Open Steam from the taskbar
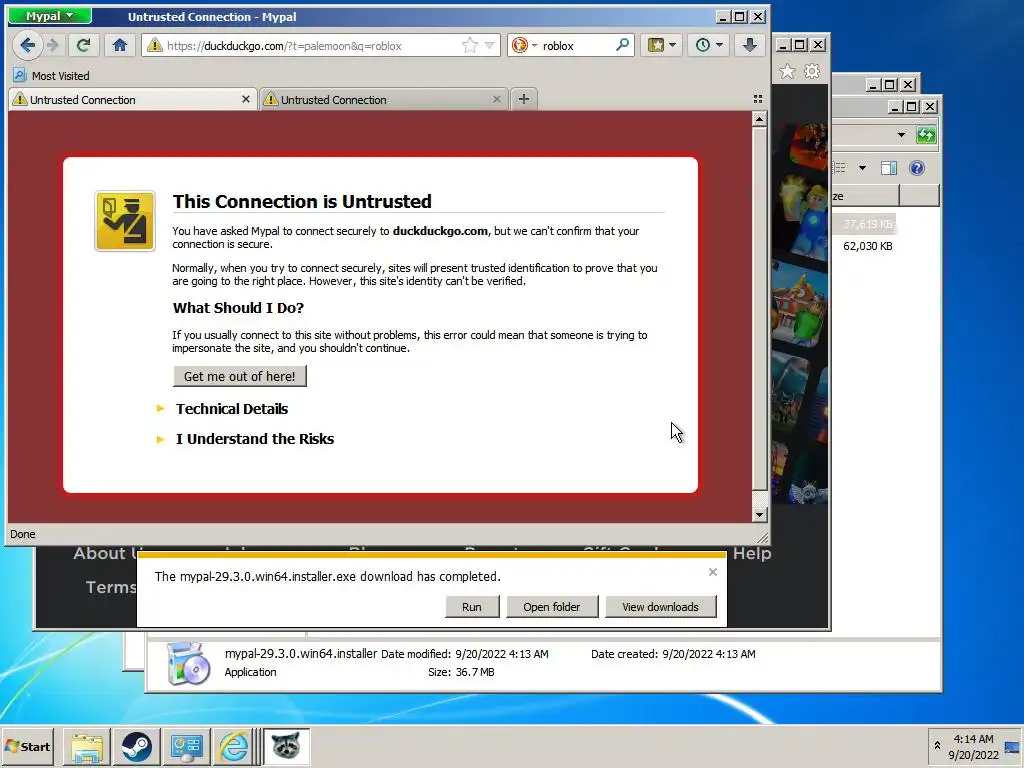This screenshot has width=1024, height=768. pos(136,746)
